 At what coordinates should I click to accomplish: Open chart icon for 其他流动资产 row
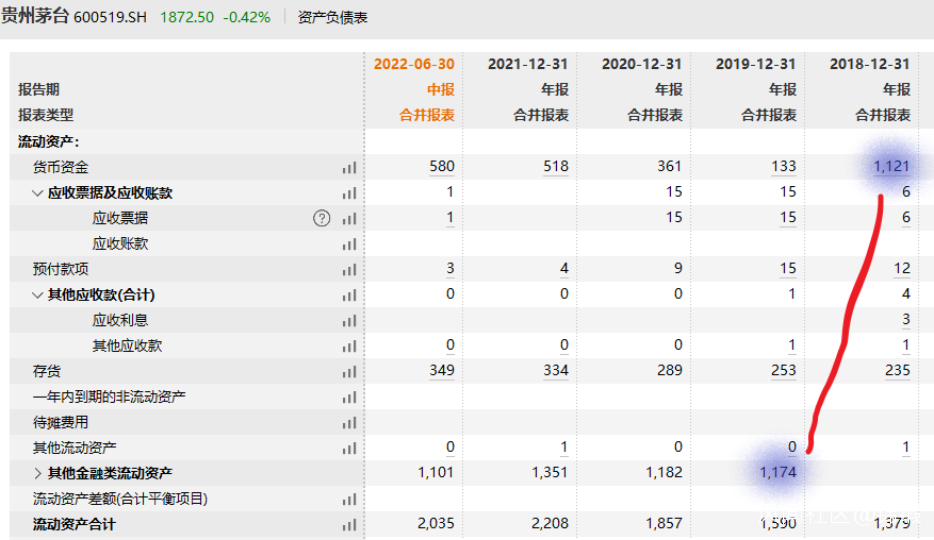point(350,448)
